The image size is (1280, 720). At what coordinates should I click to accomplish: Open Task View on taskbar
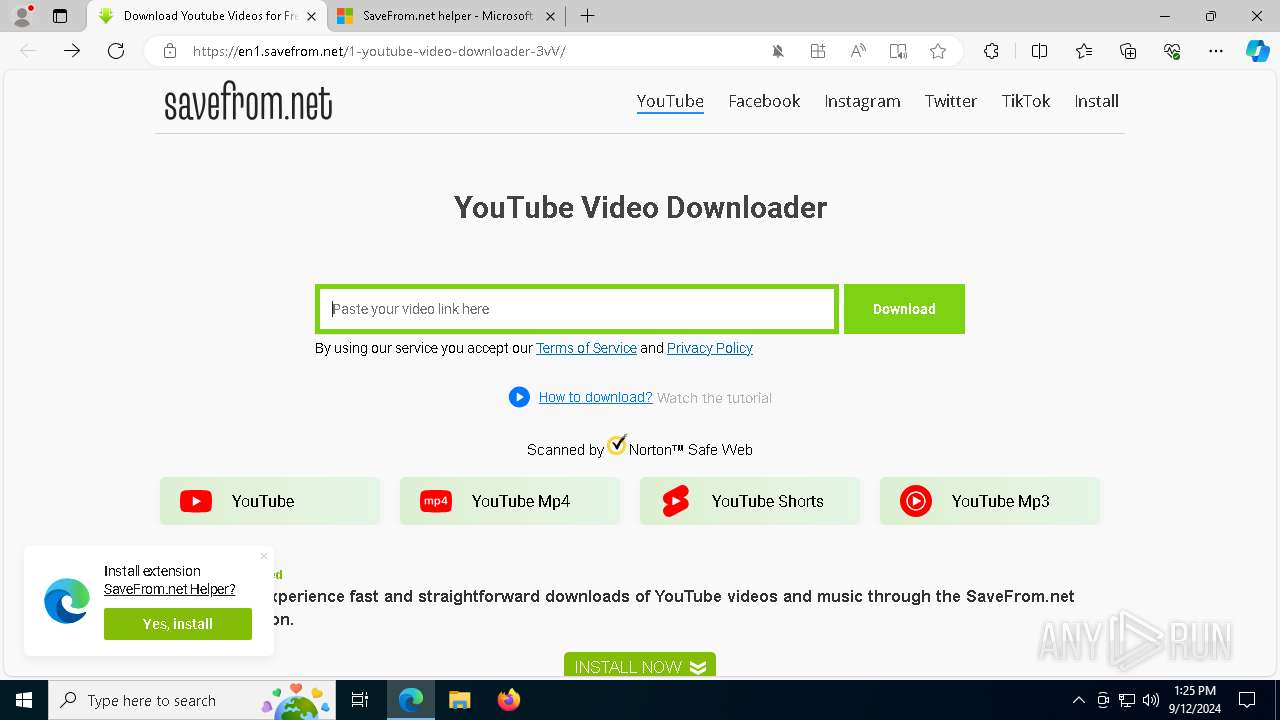[360, 700]
